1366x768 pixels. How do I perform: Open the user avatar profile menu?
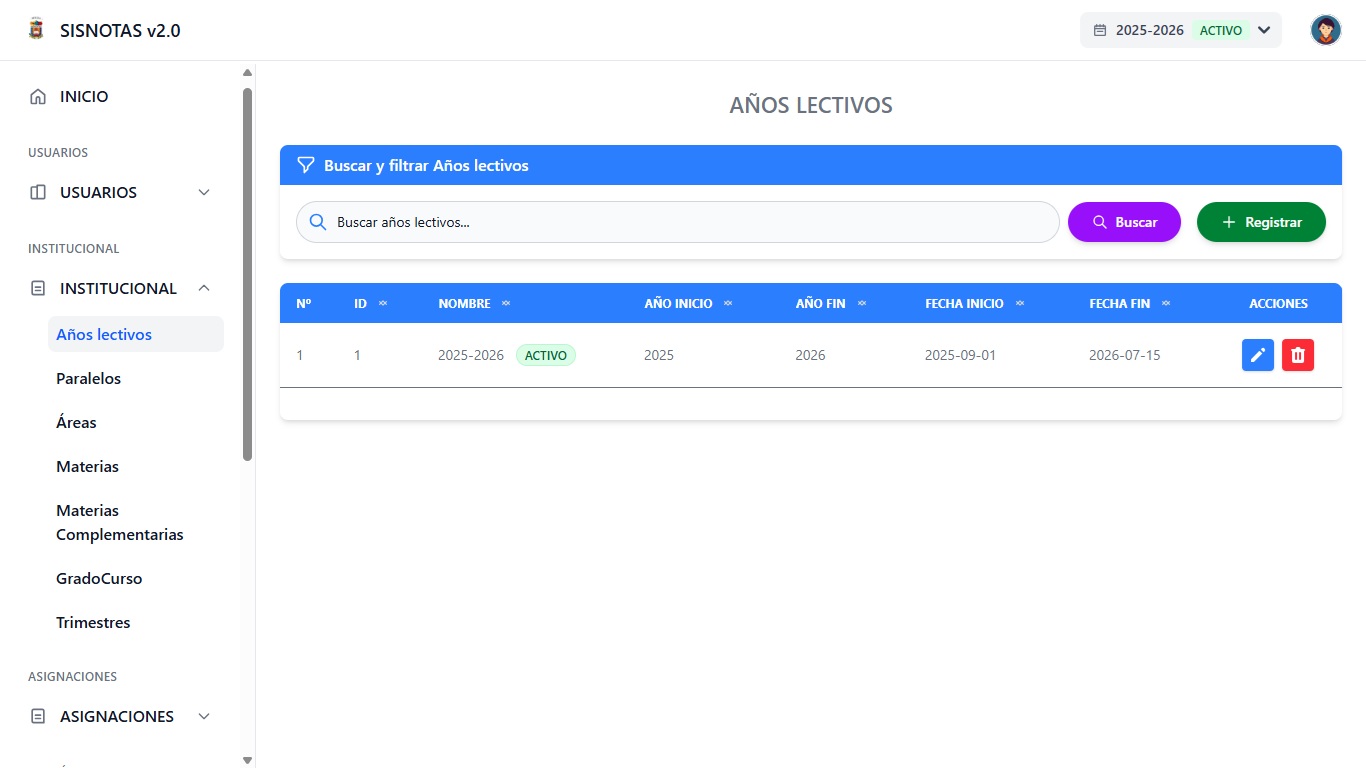1326,30
